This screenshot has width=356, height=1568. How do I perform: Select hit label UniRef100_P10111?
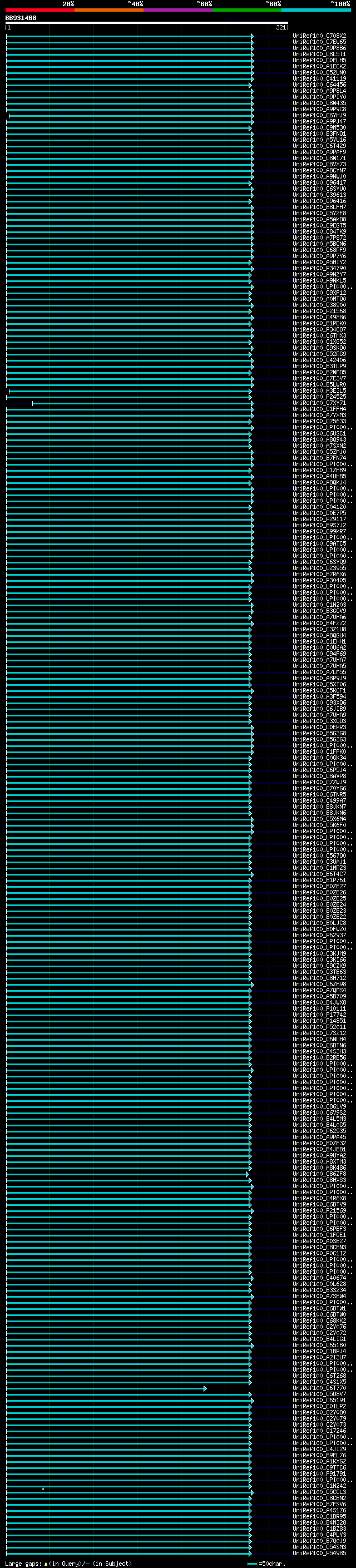click(319, 1008)
